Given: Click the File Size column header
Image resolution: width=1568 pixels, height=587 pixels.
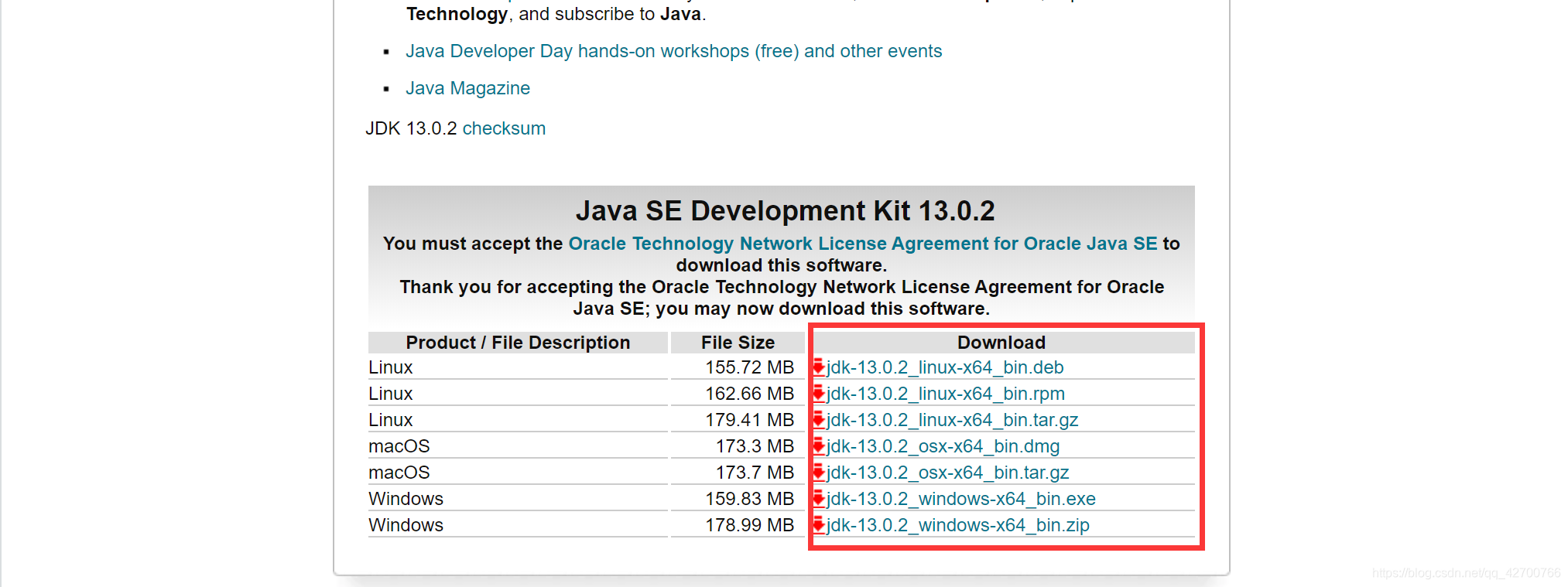Looking at the screenshot, I should [x=738, y=343].
